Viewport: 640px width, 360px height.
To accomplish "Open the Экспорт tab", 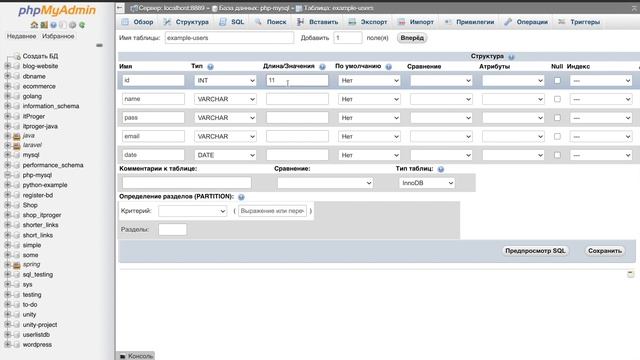I will coord(368,22).
